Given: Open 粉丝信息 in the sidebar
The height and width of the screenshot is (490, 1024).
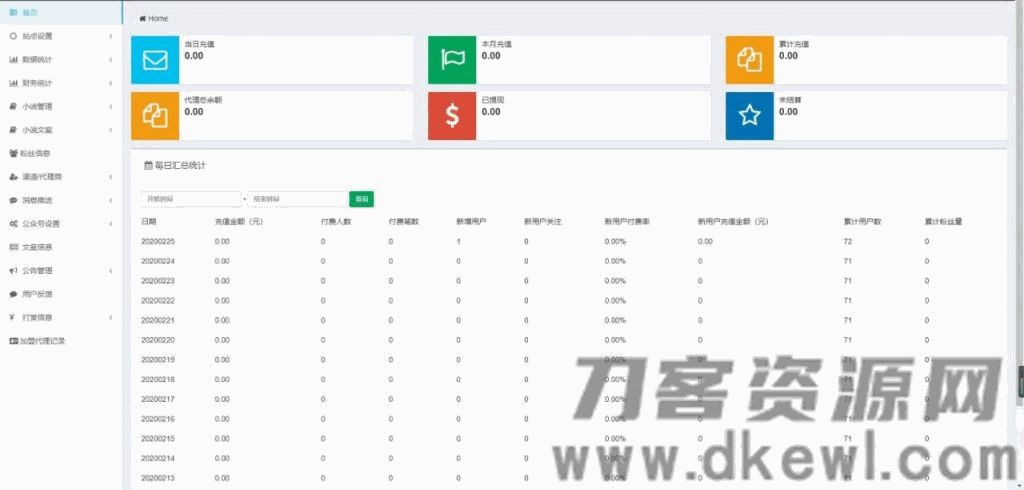Looking at the screenshot, I should click(36, 153).
